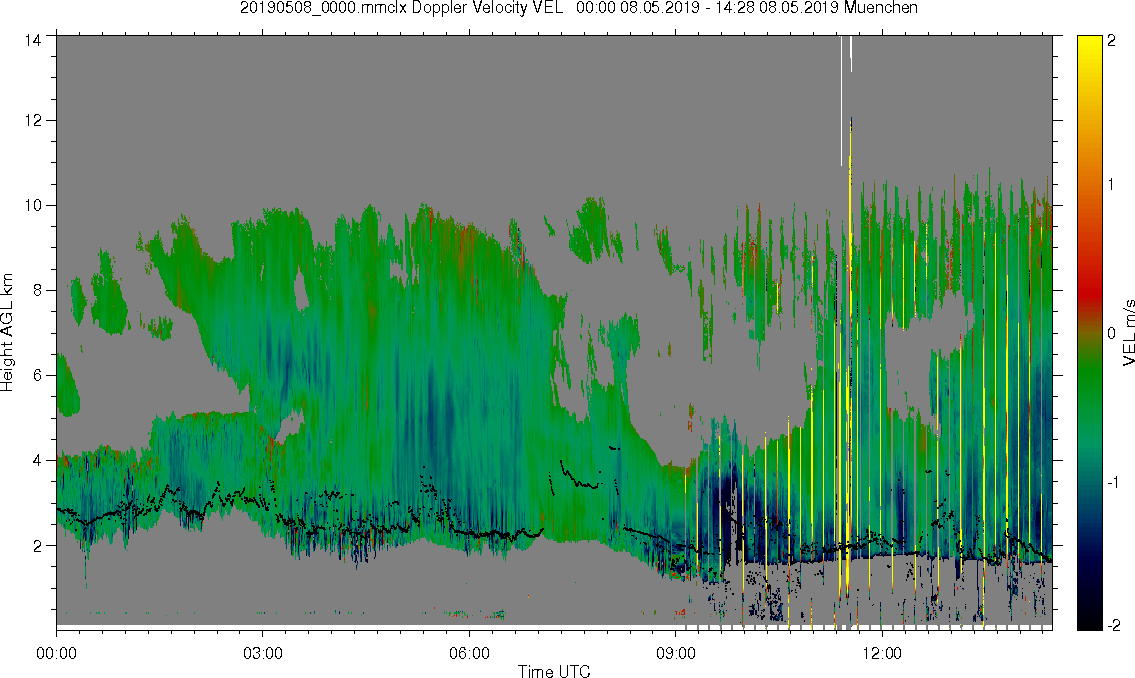Click the '03:00' time tick label
Screen dimensions: 1135x678
(x=263, y=653)
